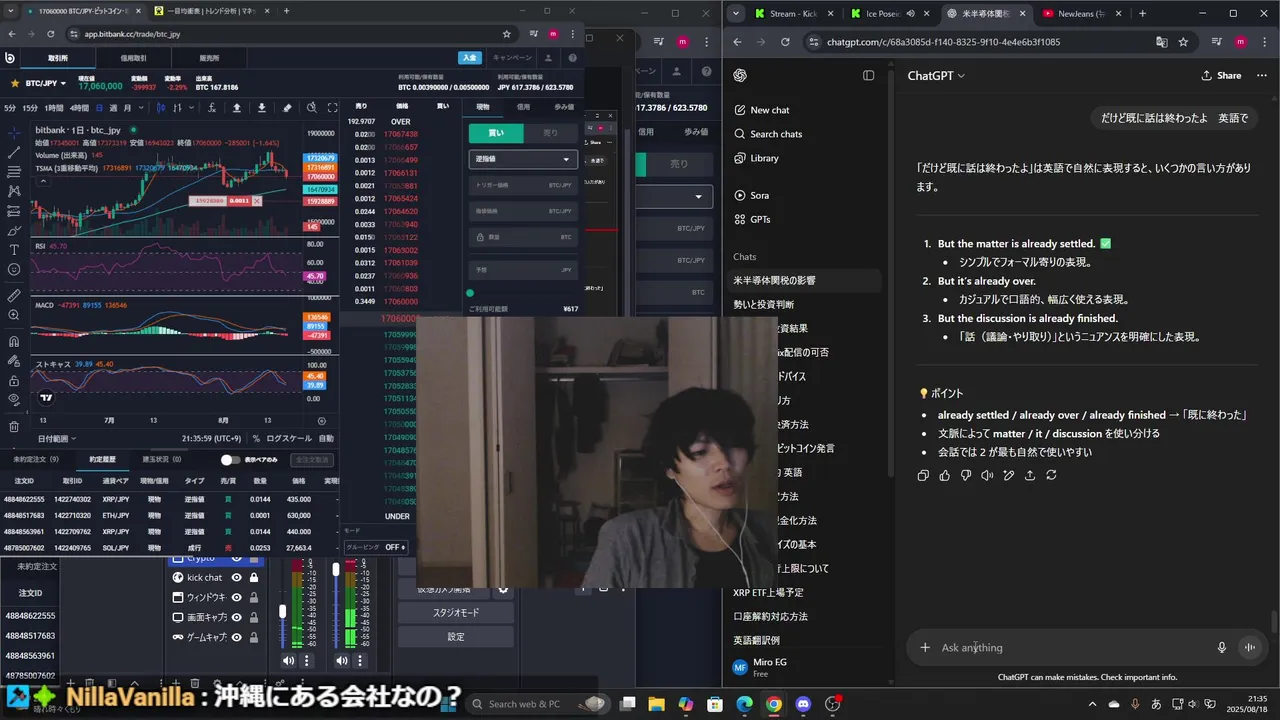Toggle the 表示ペアのみ switch
Image resolution: width=1280 pixels, height=720 pixels.
click(230, 460)
